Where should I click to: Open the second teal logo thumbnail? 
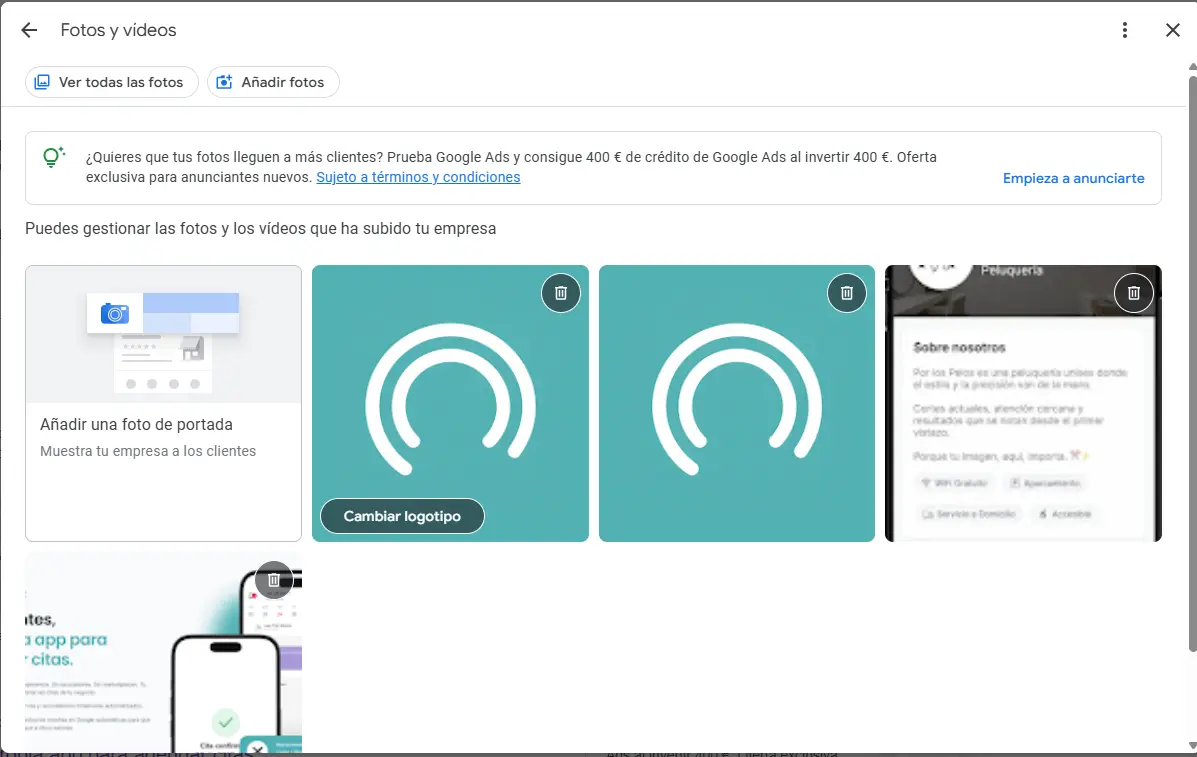(736, 420)
